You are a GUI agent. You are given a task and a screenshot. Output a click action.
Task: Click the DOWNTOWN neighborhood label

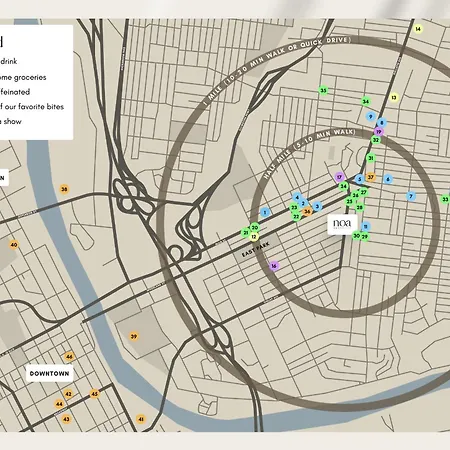[x=49, y=374]
